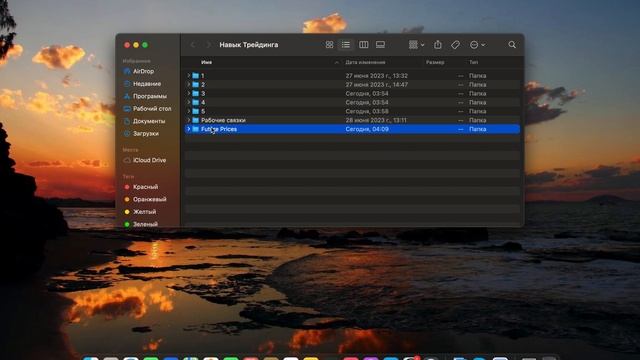Open the More actions ellipsis menu
The image size is (640, 360).
[477, 44]
